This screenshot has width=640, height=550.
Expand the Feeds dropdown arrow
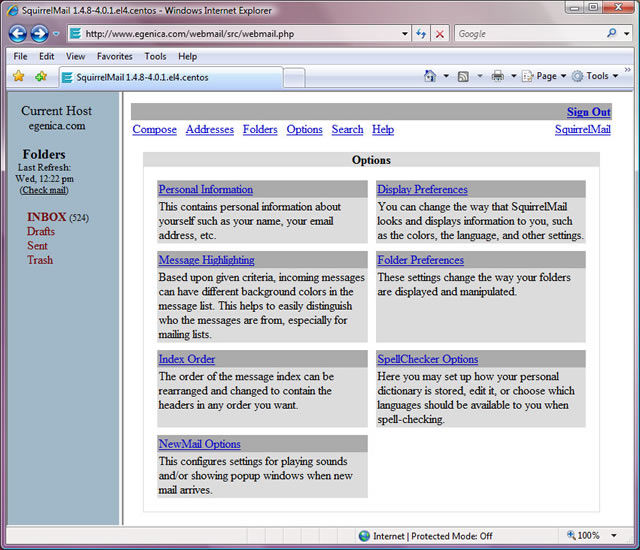[480, 76]
